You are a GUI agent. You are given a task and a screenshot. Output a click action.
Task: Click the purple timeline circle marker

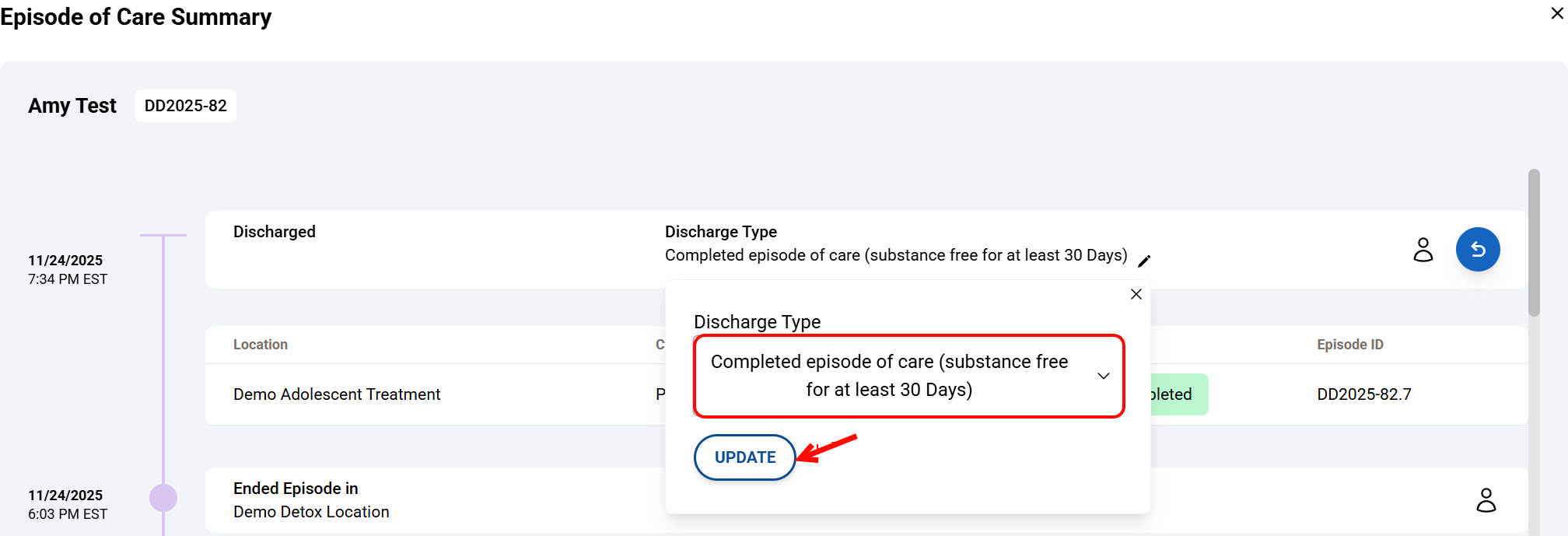163,498
